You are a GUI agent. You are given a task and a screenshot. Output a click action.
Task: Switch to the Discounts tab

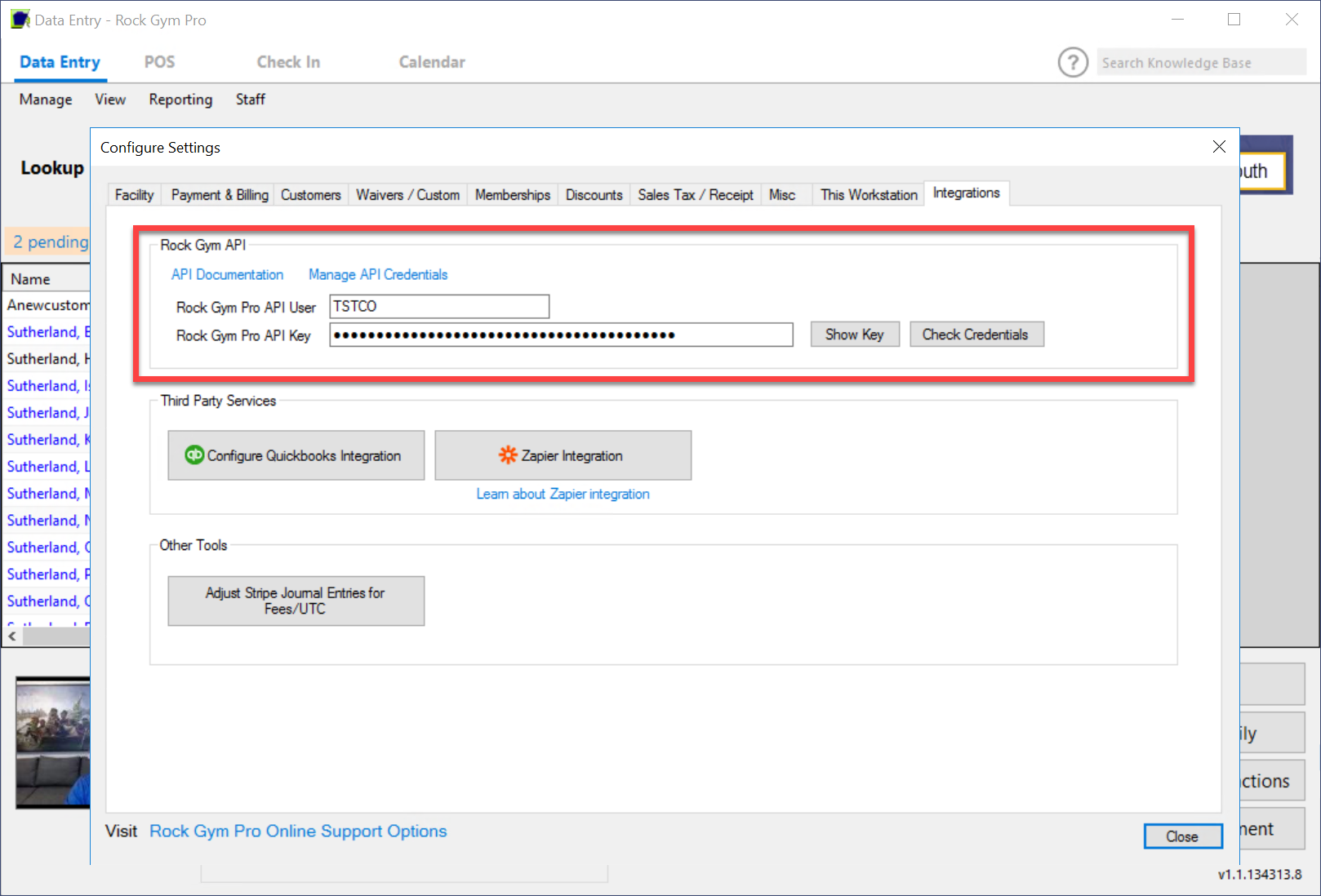tap(594, 195)
